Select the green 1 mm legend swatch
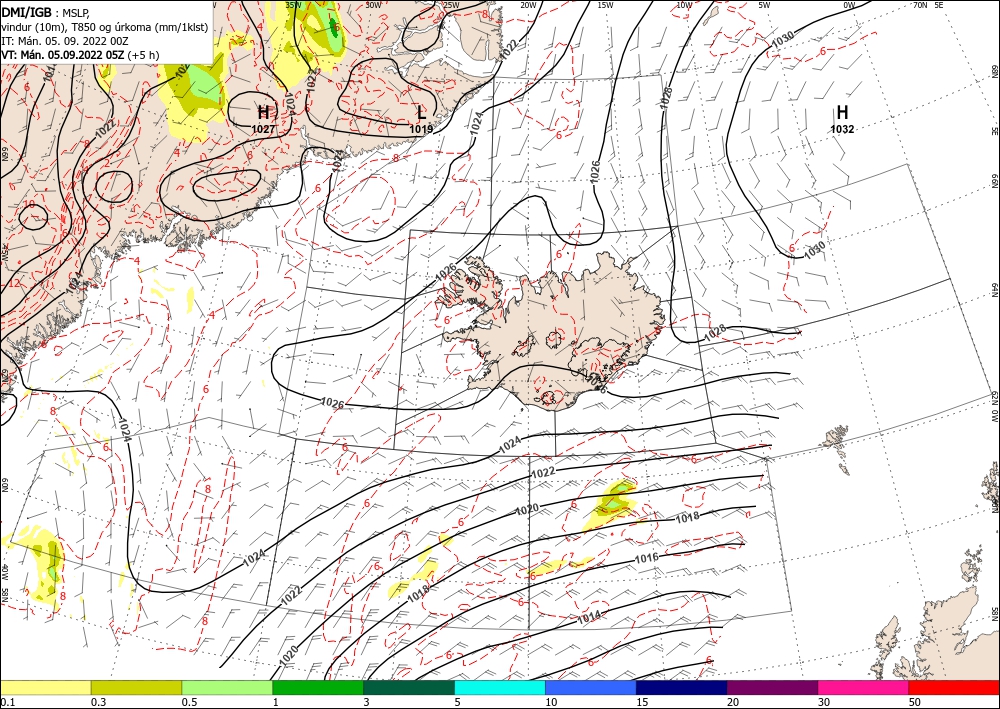This screenshot has width=1000, height=709. 318,687
